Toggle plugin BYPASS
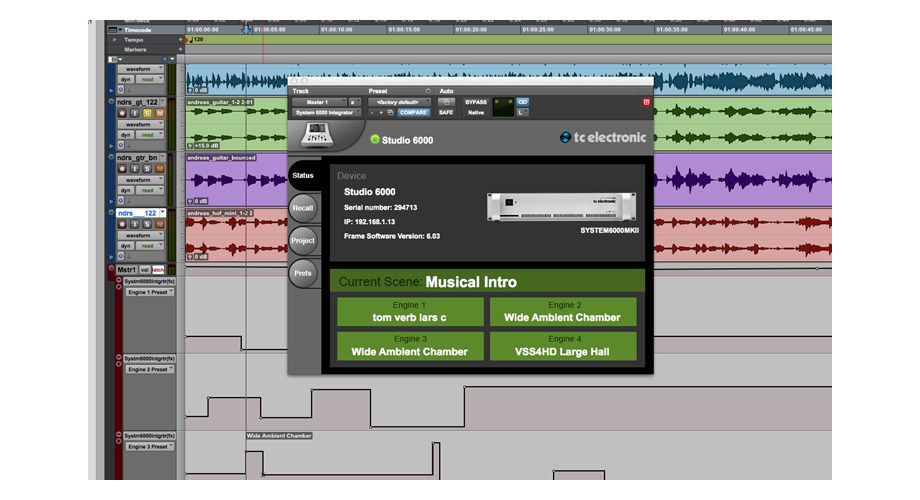Image resolution: width=920 pixels, height=500 pixels. click(476, 102)
